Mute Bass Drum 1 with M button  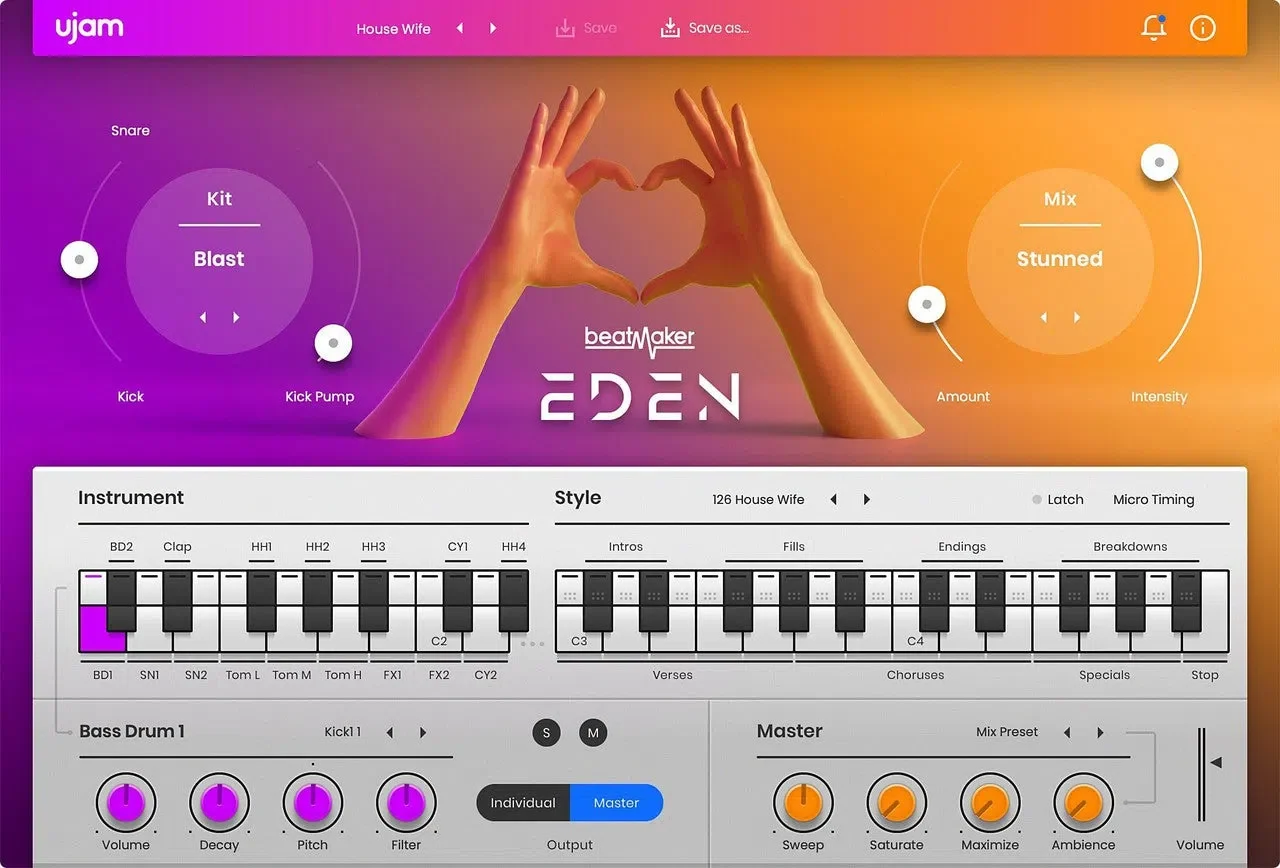click(593, 732)
